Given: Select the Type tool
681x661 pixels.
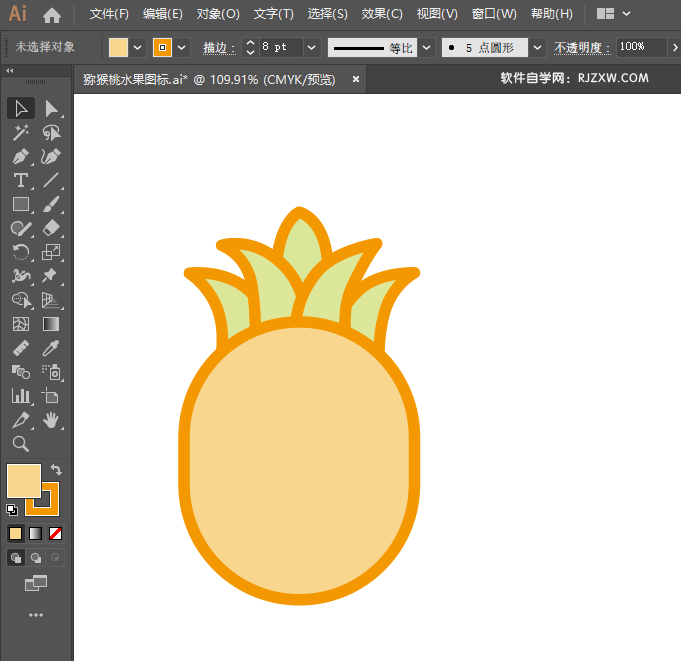Looking at the screenshot, I should [20, 180].
